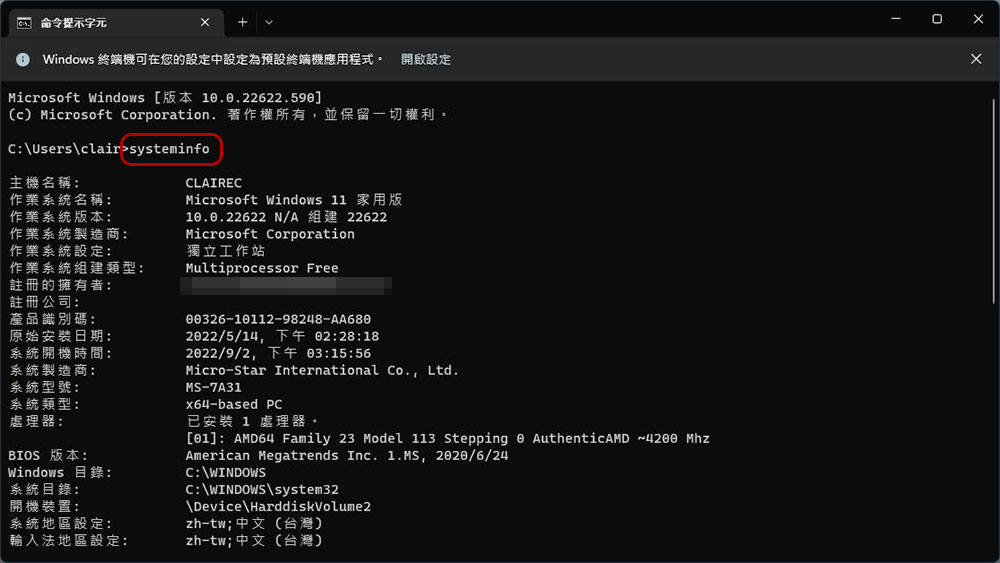Open the 開啟設定 link
Viewport: 1000px width, 563px height.
click(426, 59)
